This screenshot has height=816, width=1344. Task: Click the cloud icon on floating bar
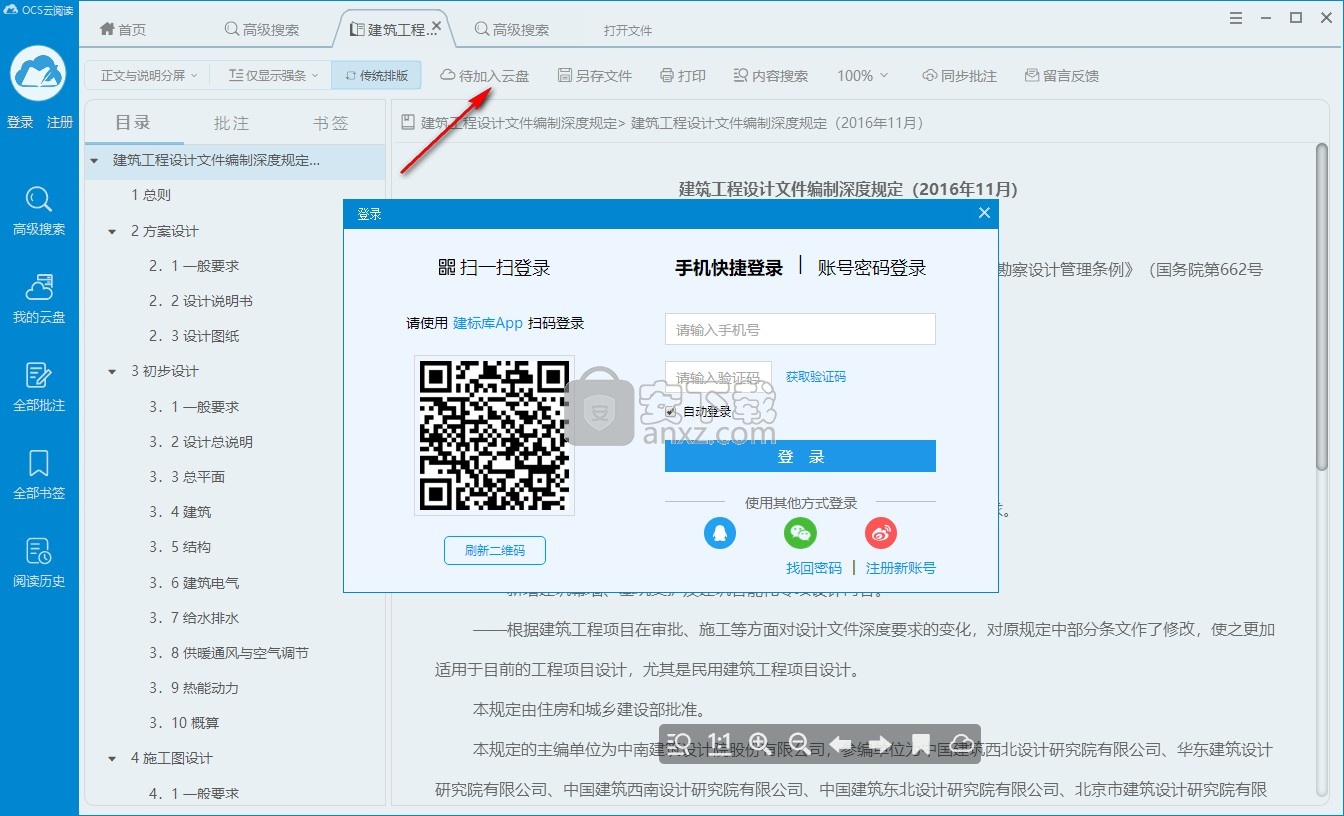click(x=961, y=743)
